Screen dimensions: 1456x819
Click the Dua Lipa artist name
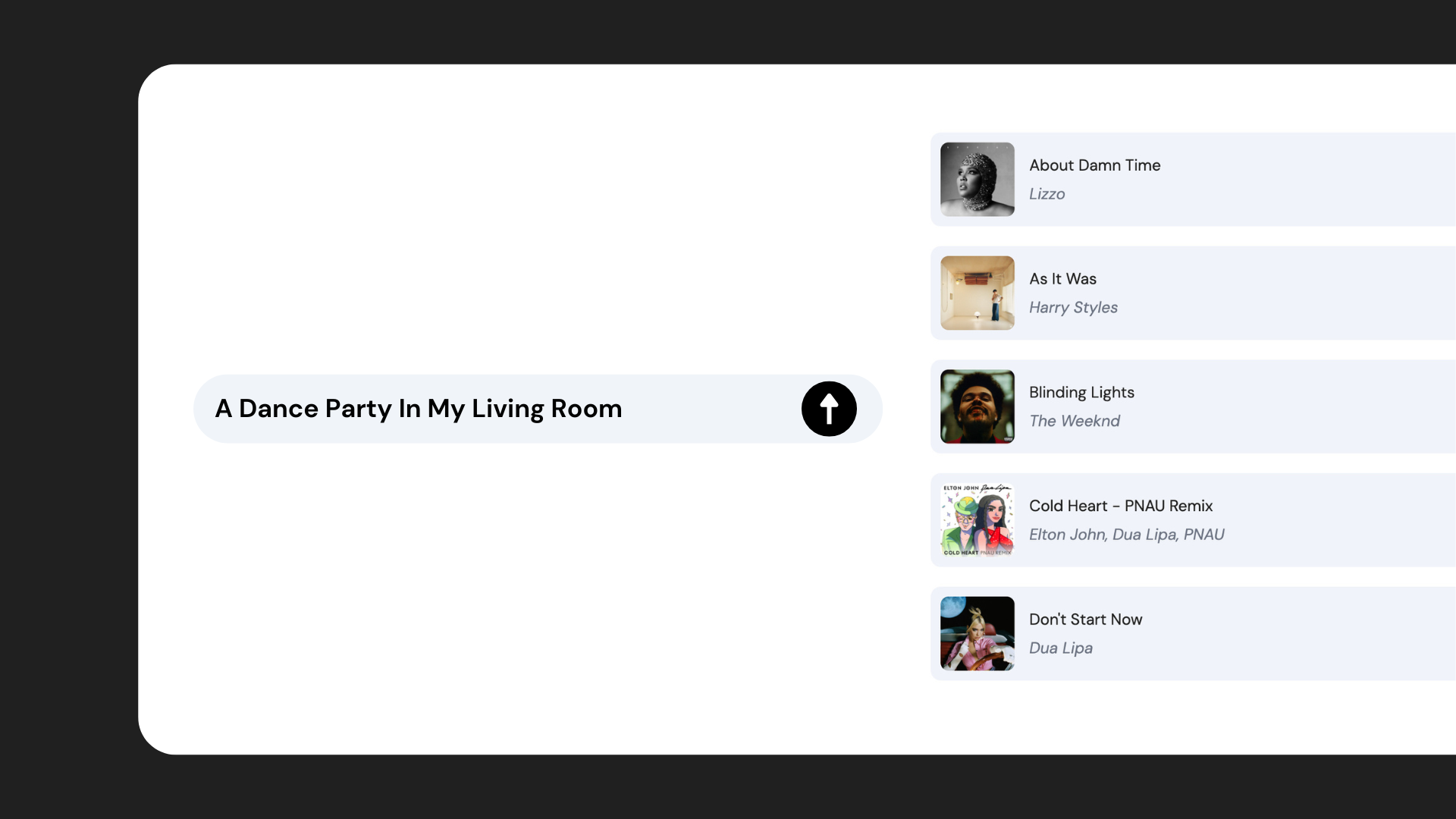[x=1060, y=648]
